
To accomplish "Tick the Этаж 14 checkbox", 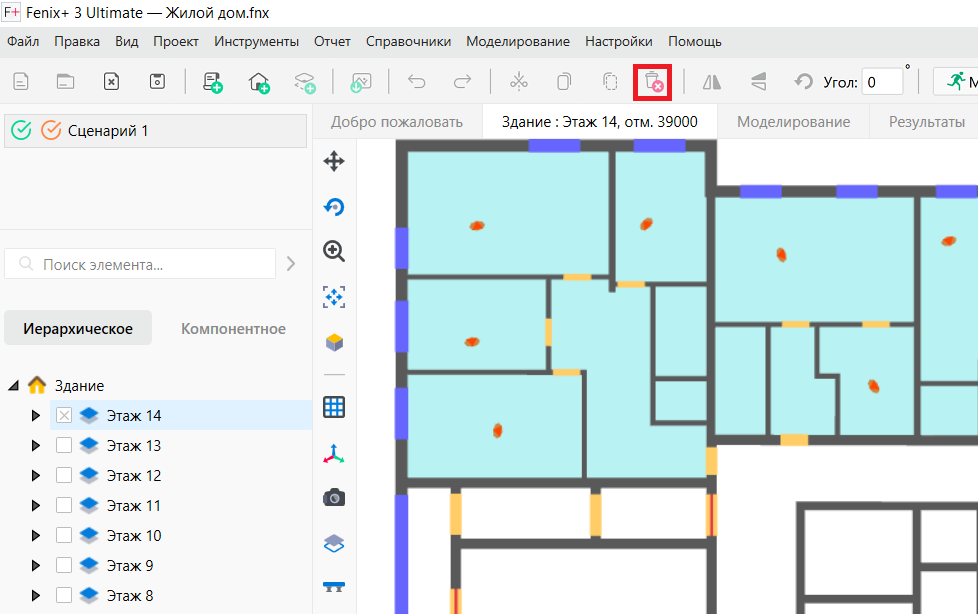I will (x=64, y=416).
